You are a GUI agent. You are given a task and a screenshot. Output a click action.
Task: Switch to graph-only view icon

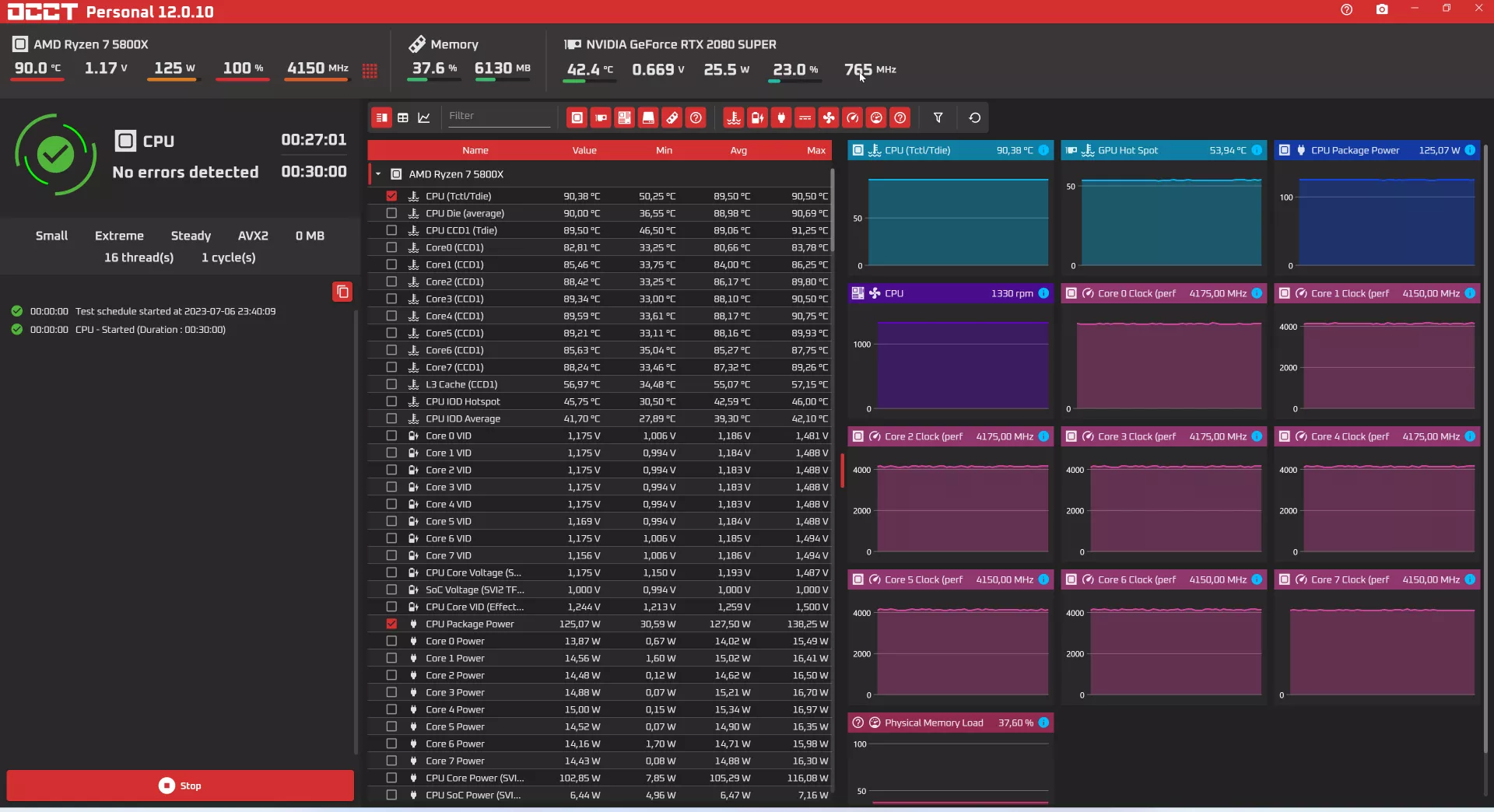point(424,118)
